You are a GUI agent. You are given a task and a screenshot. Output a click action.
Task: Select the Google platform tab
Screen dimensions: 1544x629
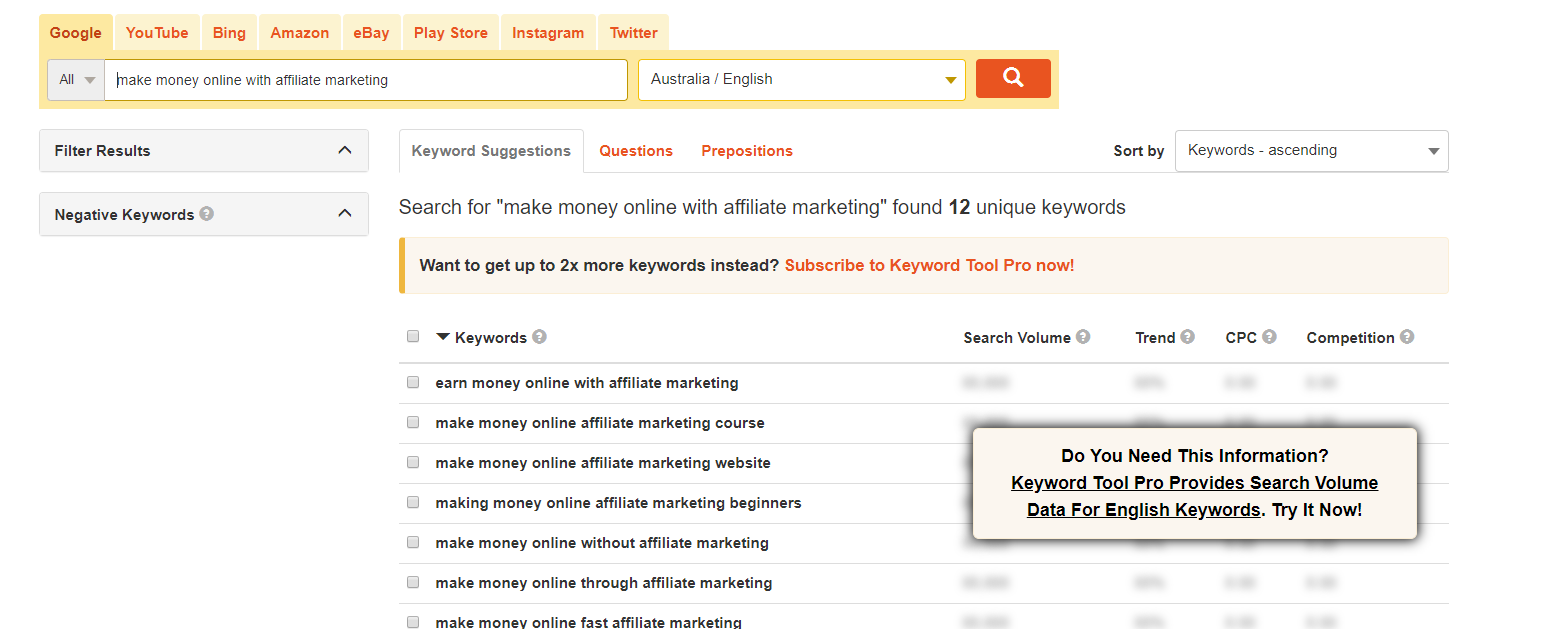tap(76, 33)
